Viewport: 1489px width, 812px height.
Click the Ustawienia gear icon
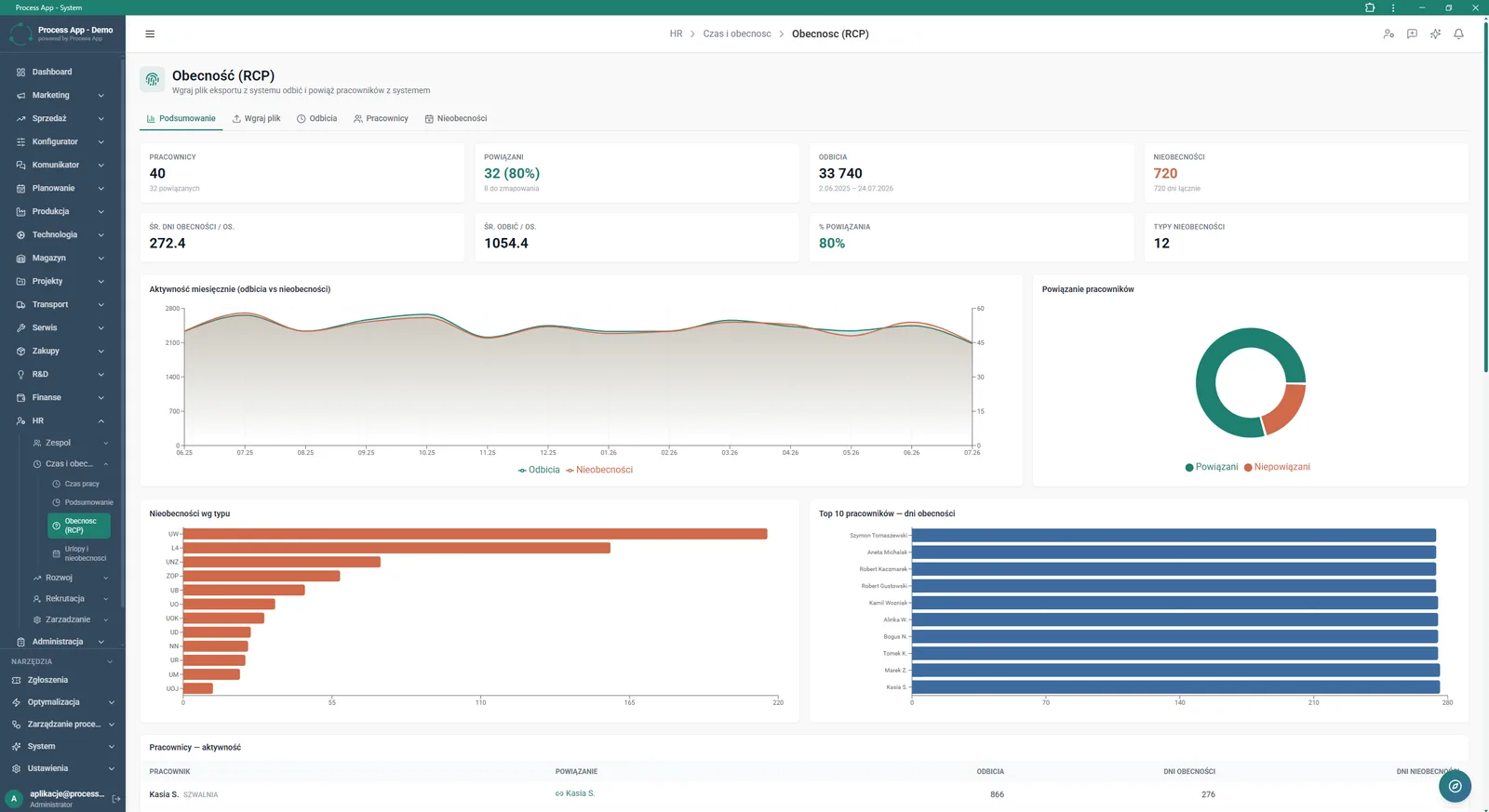(x=16, y=769)
